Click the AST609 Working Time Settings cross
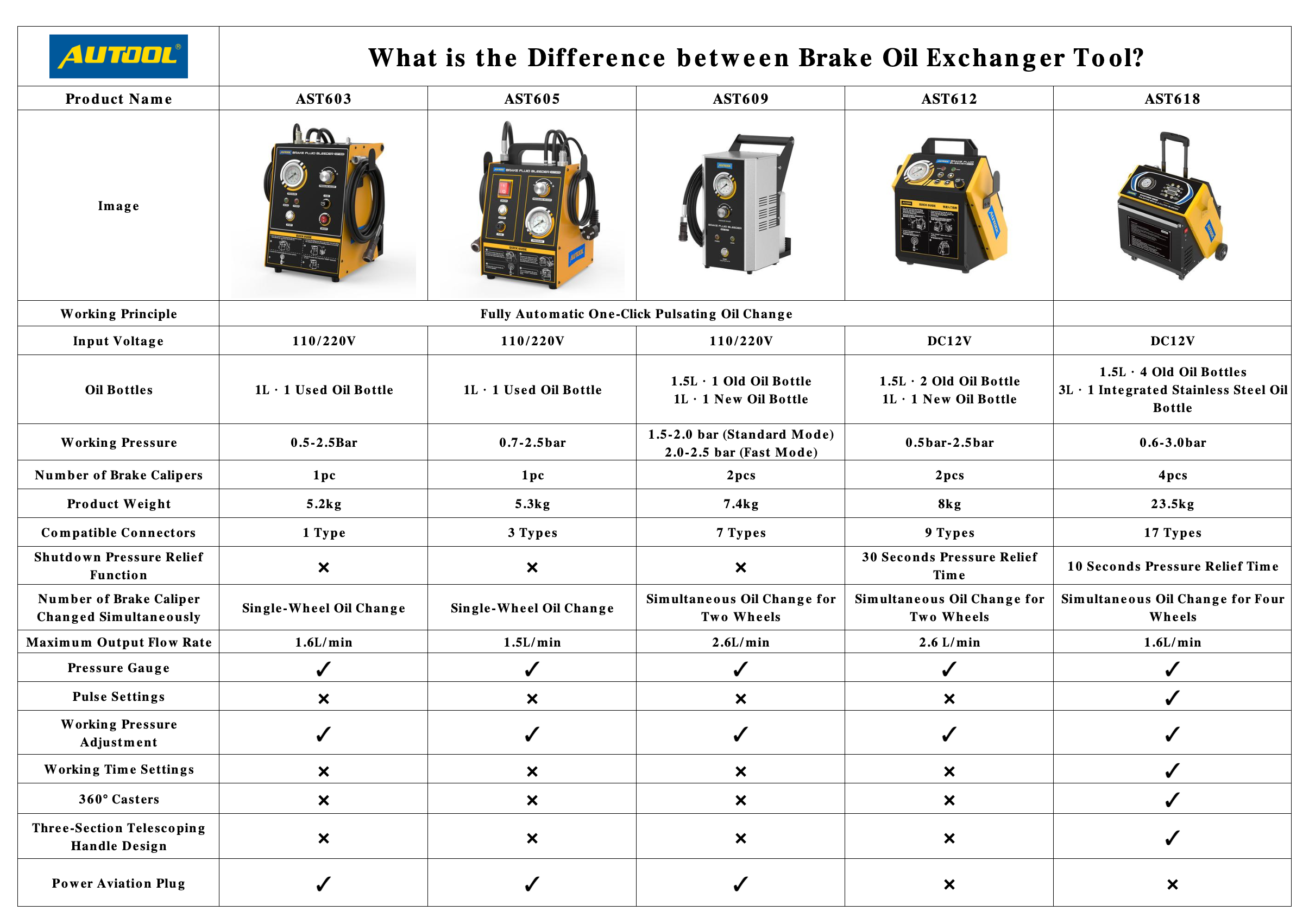The image size is (1309, 924). click(x=740, y=771)
